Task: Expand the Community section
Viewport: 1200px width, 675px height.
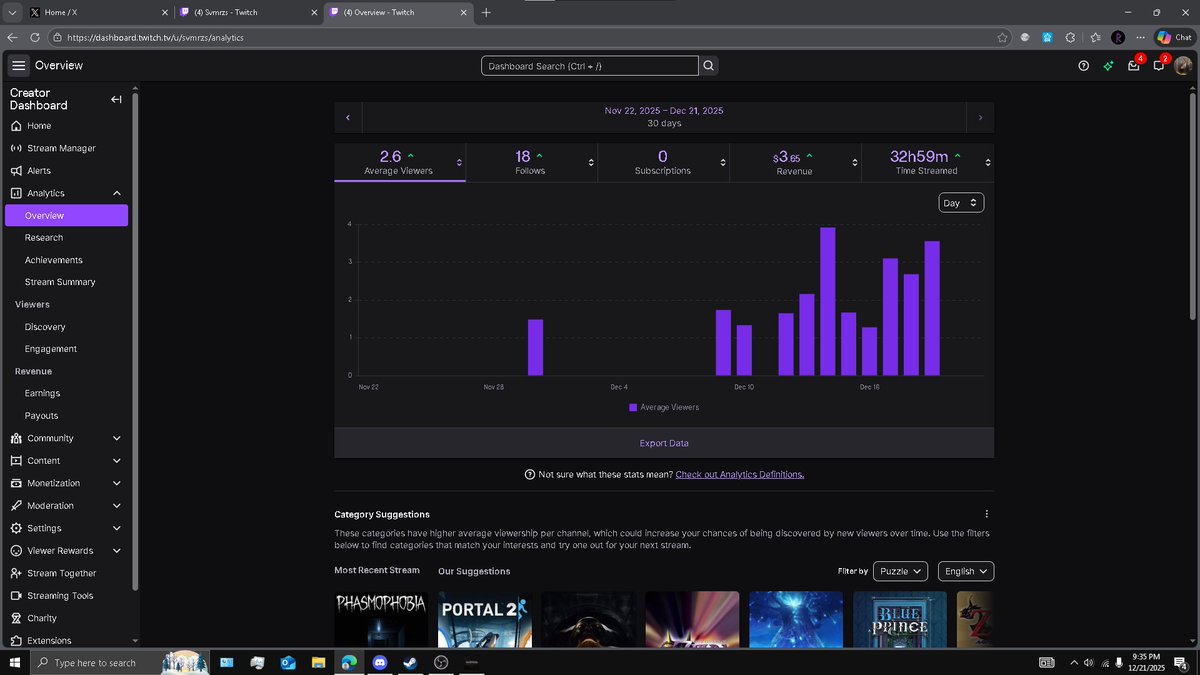Action: tap(117, 438)
